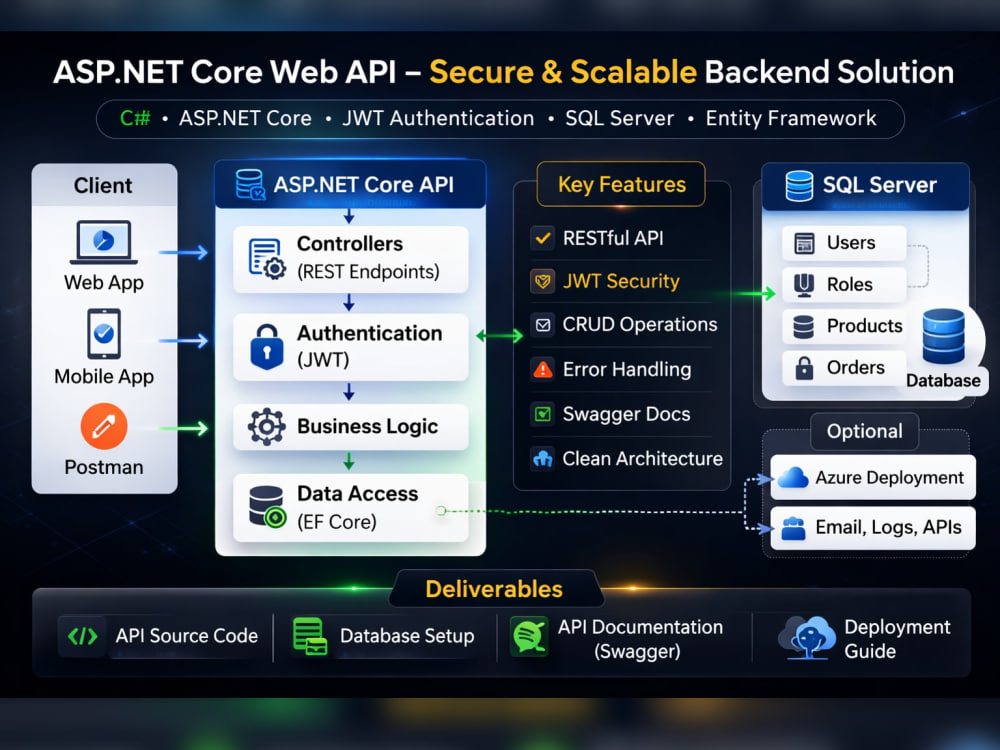Viewport: 1000px width, 750px height.
Task: Click the Web App laptop icon
Action: pos(103,242)
